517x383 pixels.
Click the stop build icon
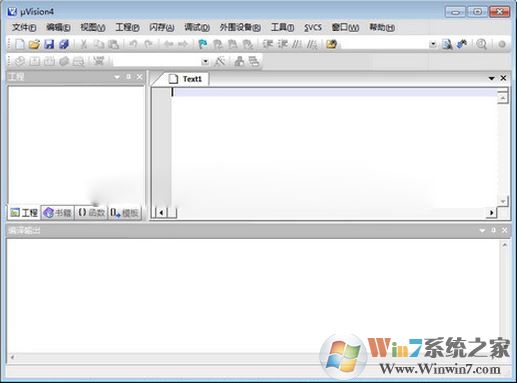click(79, 61)
